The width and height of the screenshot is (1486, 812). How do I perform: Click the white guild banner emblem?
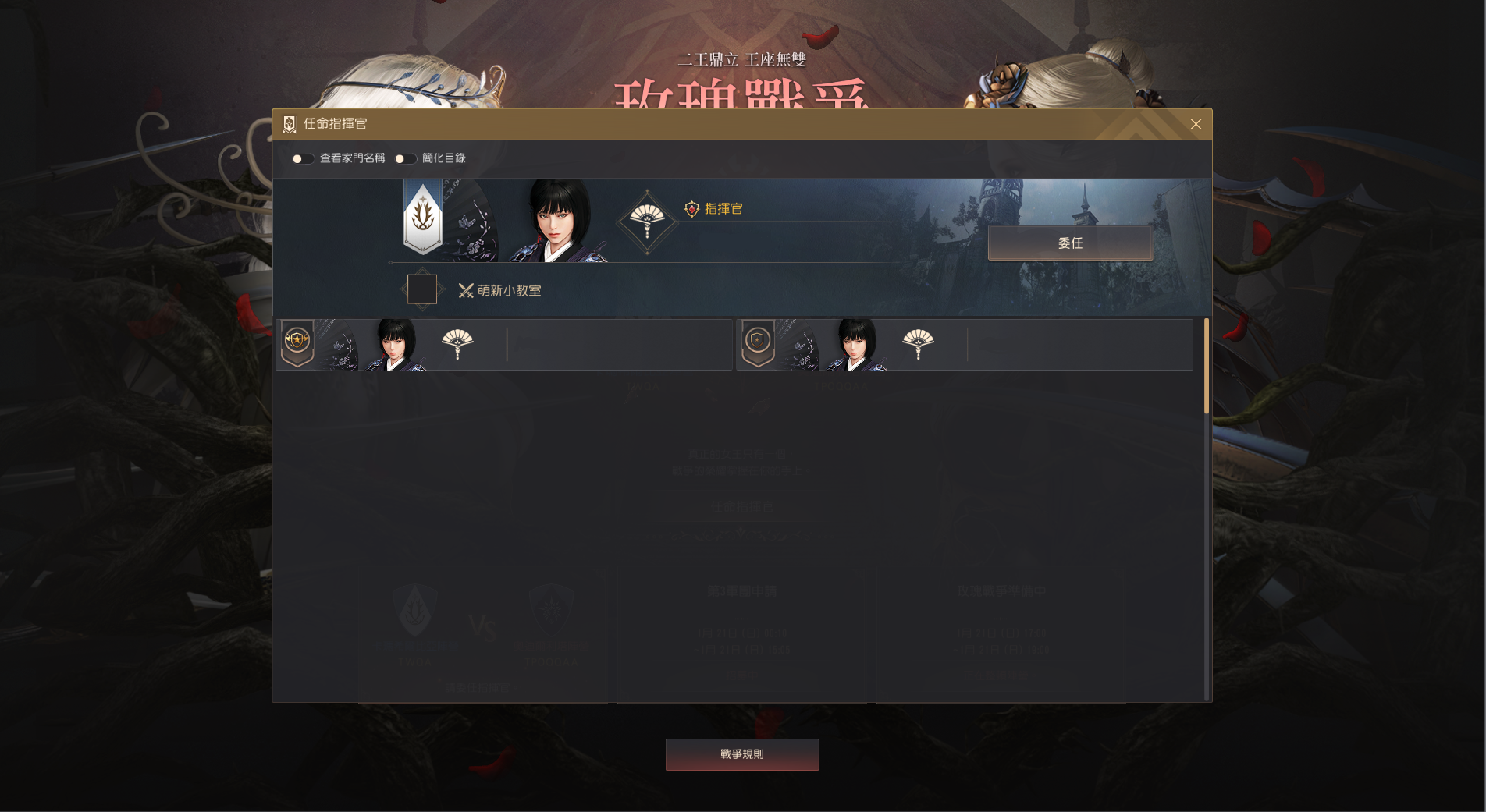(x=423, y=218)
